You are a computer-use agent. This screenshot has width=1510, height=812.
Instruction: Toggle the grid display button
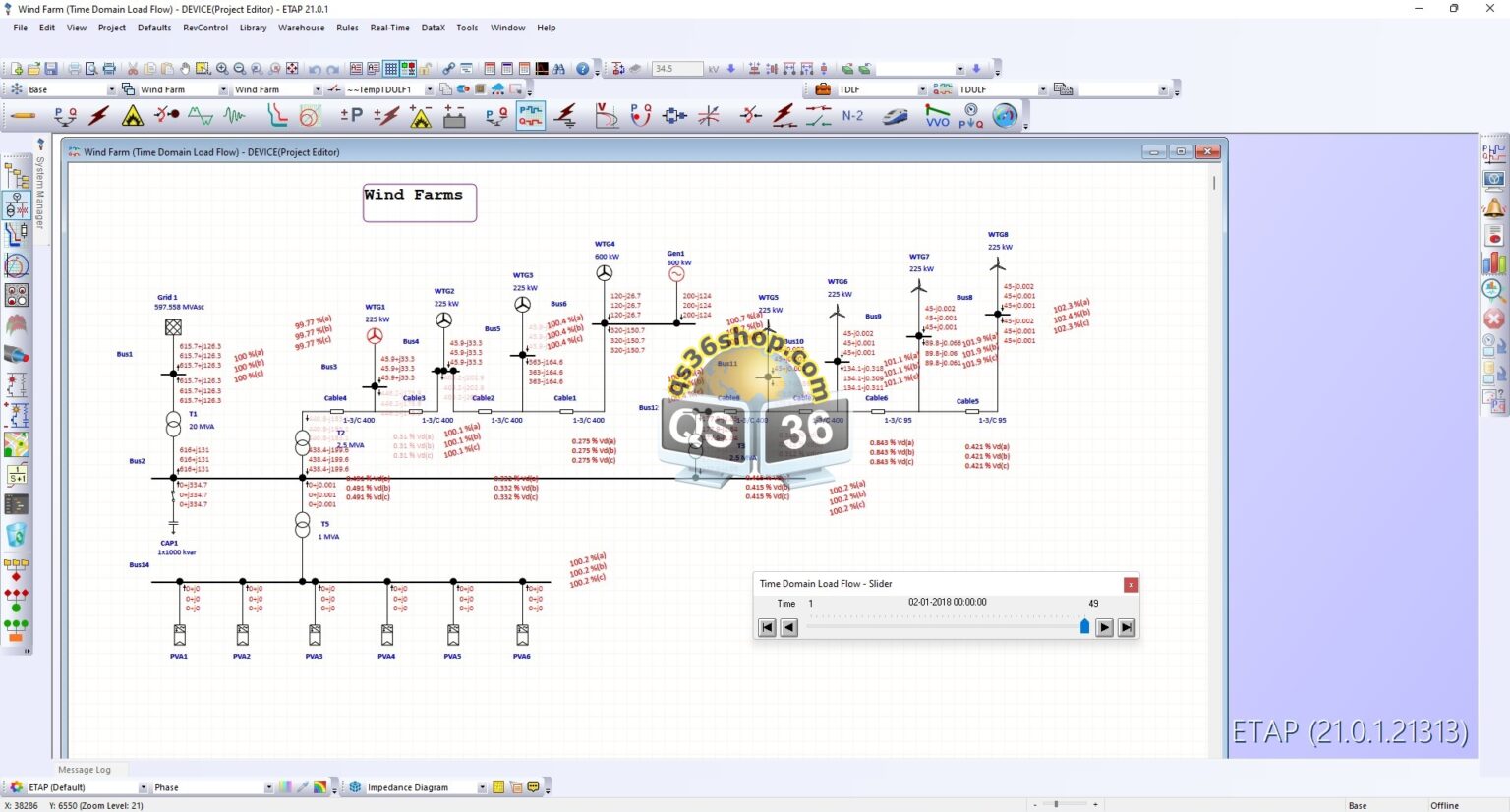click(391, 69)
